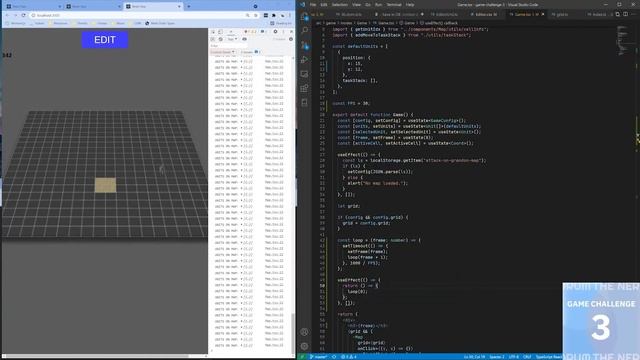This screenshot has width=640, height=360.
Task: Click the DevTools inspect element icon
Action: pyautogui.click(x=213, y=32)
